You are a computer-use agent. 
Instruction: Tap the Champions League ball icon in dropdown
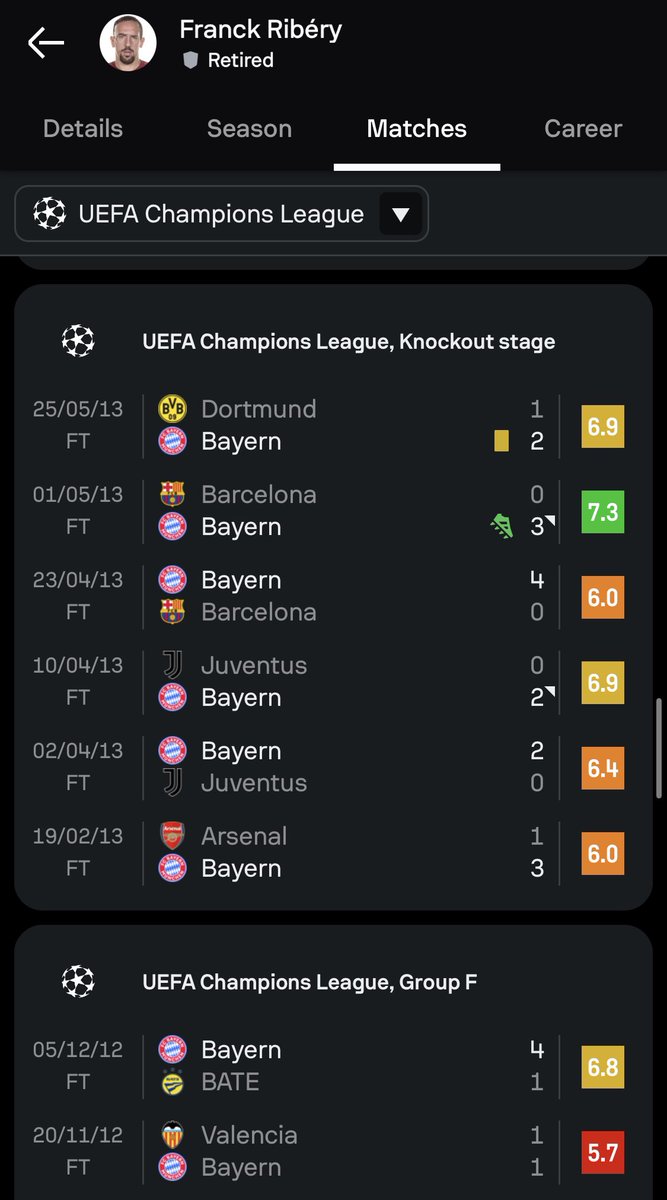coord(49,214)
